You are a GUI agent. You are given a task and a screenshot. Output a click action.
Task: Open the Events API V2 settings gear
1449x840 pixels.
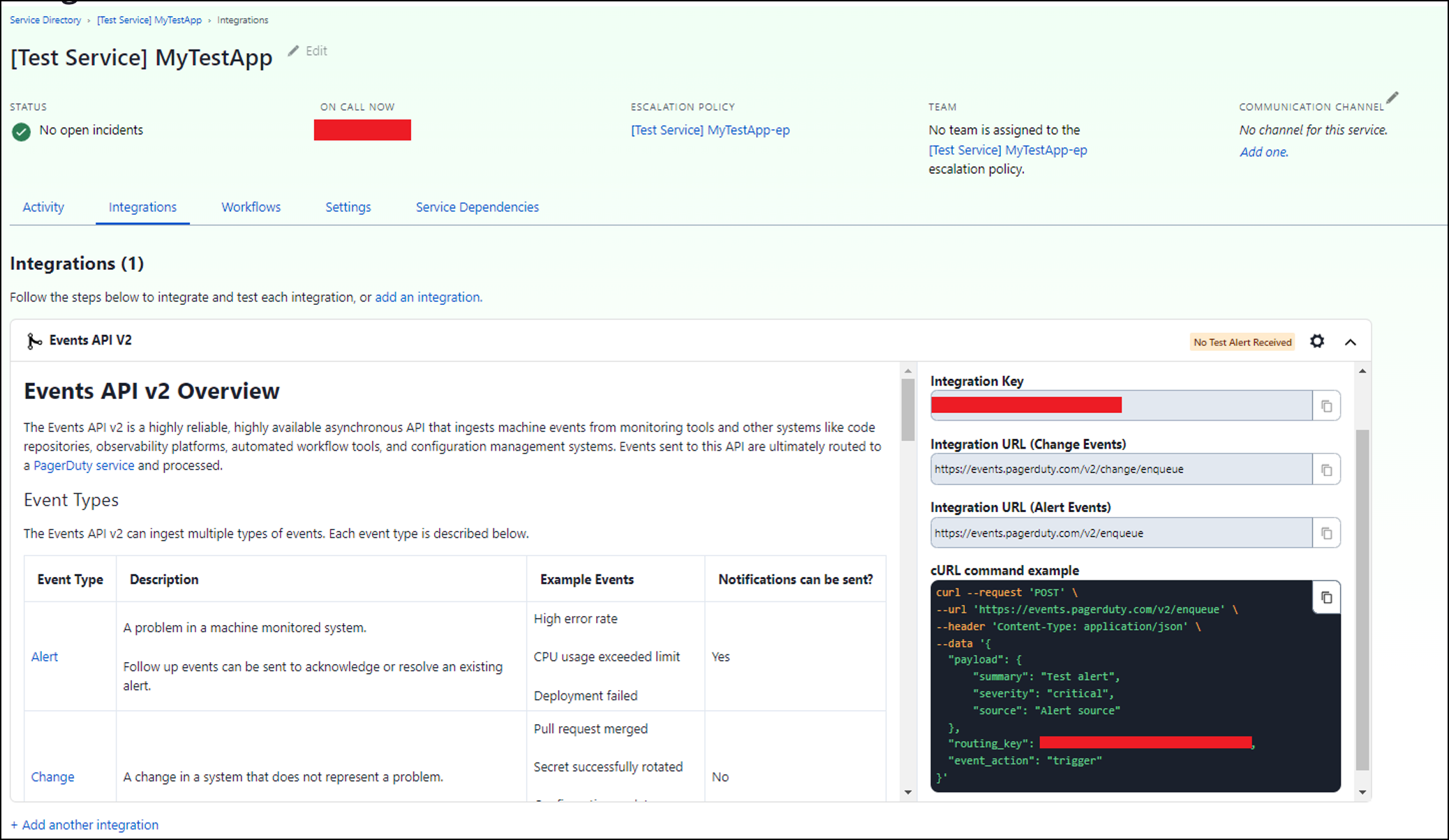(1316, 341)
